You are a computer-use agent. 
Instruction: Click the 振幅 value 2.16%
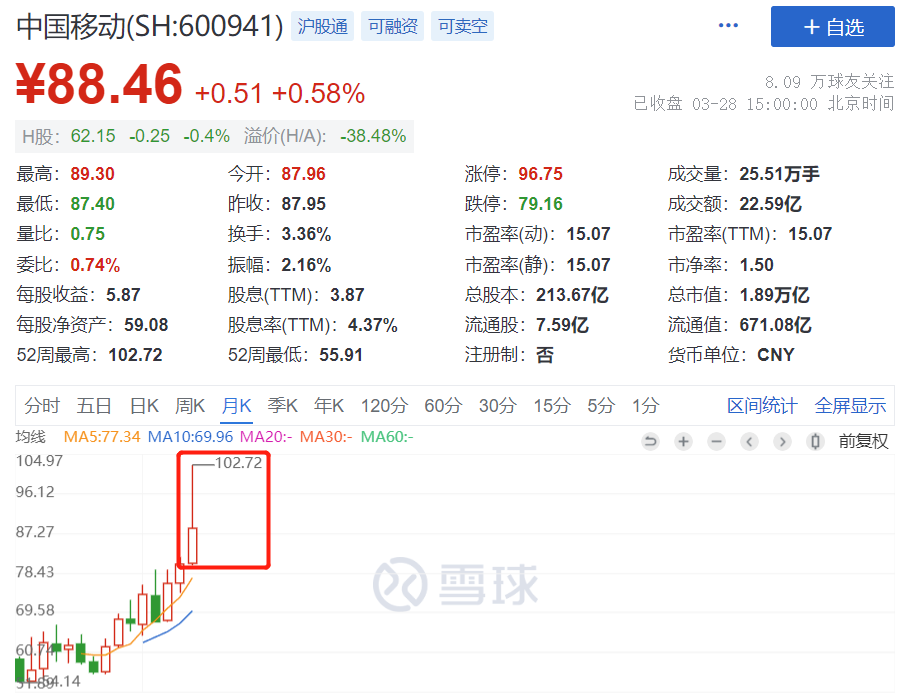(x=306, y=265)
